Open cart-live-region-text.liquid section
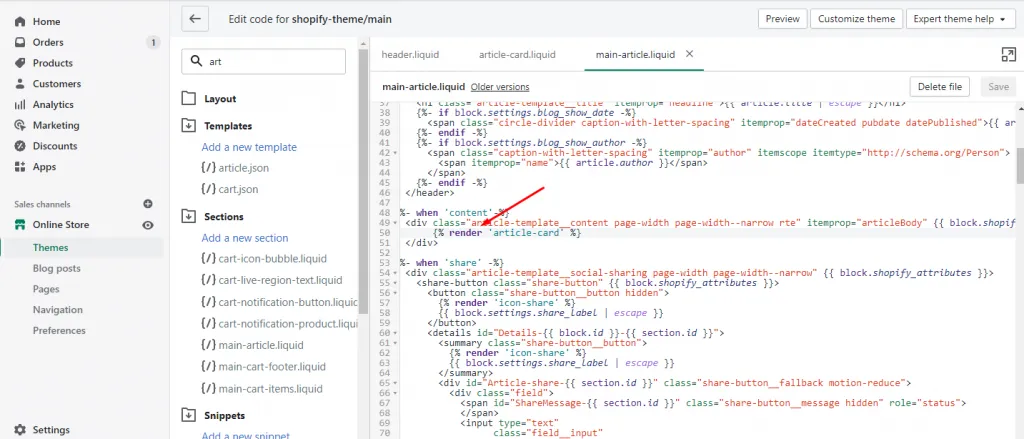This screenshot has width=1024, height=439. [272, 280]
